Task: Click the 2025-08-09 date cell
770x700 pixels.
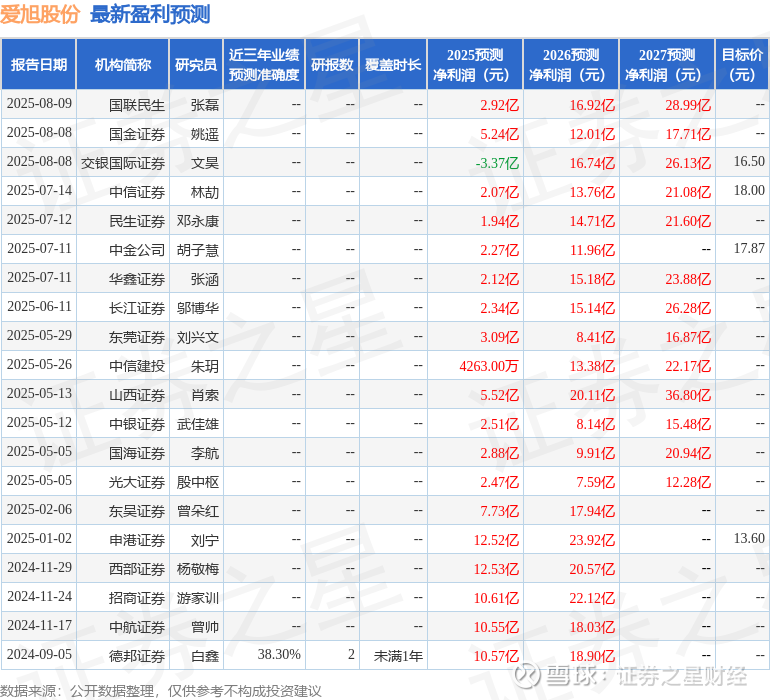Action: click(39, 103)
